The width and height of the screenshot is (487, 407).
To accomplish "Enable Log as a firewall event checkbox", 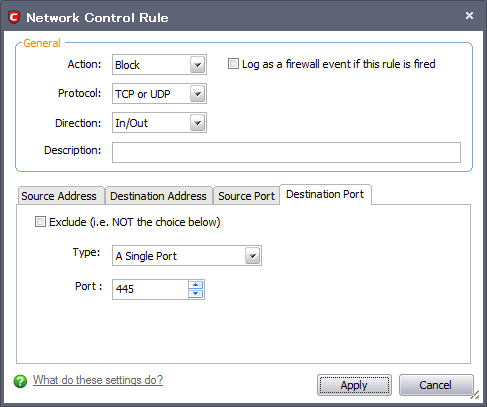I will point(233,64).
